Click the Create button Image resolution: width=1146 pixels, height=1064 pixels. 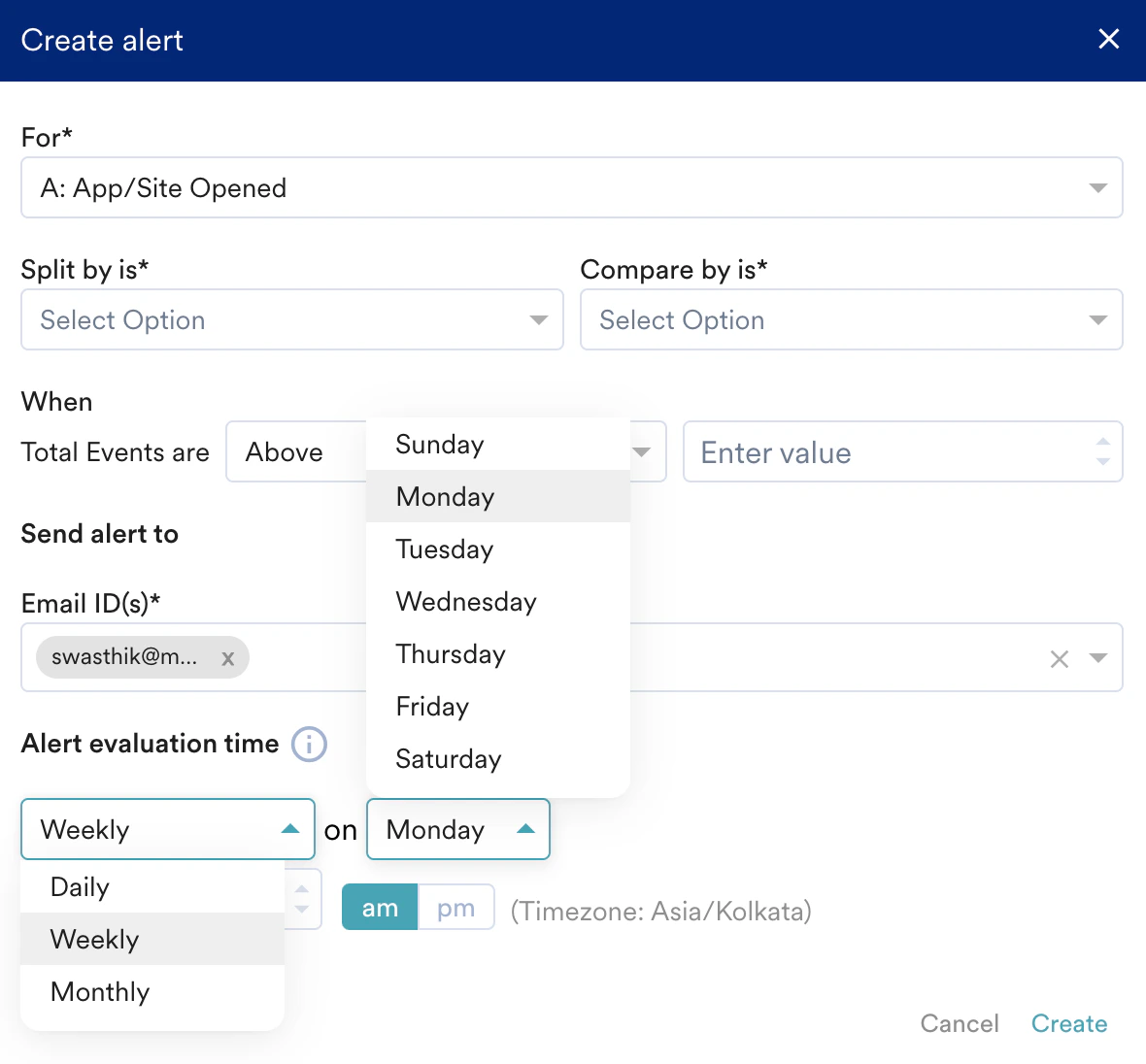pos(1068,1023)
